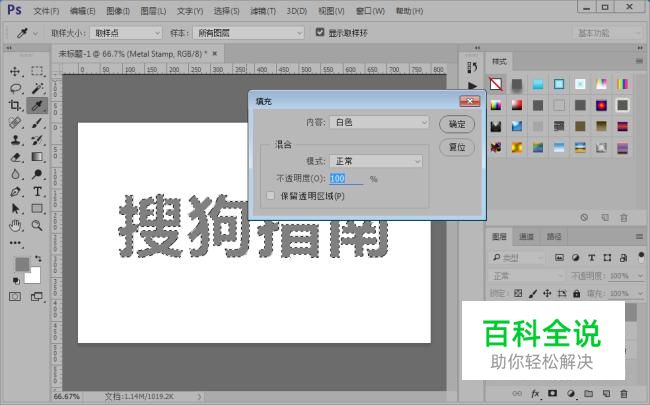
Task: Open the layer effects fx menu
Action: [x=535, y=393]
